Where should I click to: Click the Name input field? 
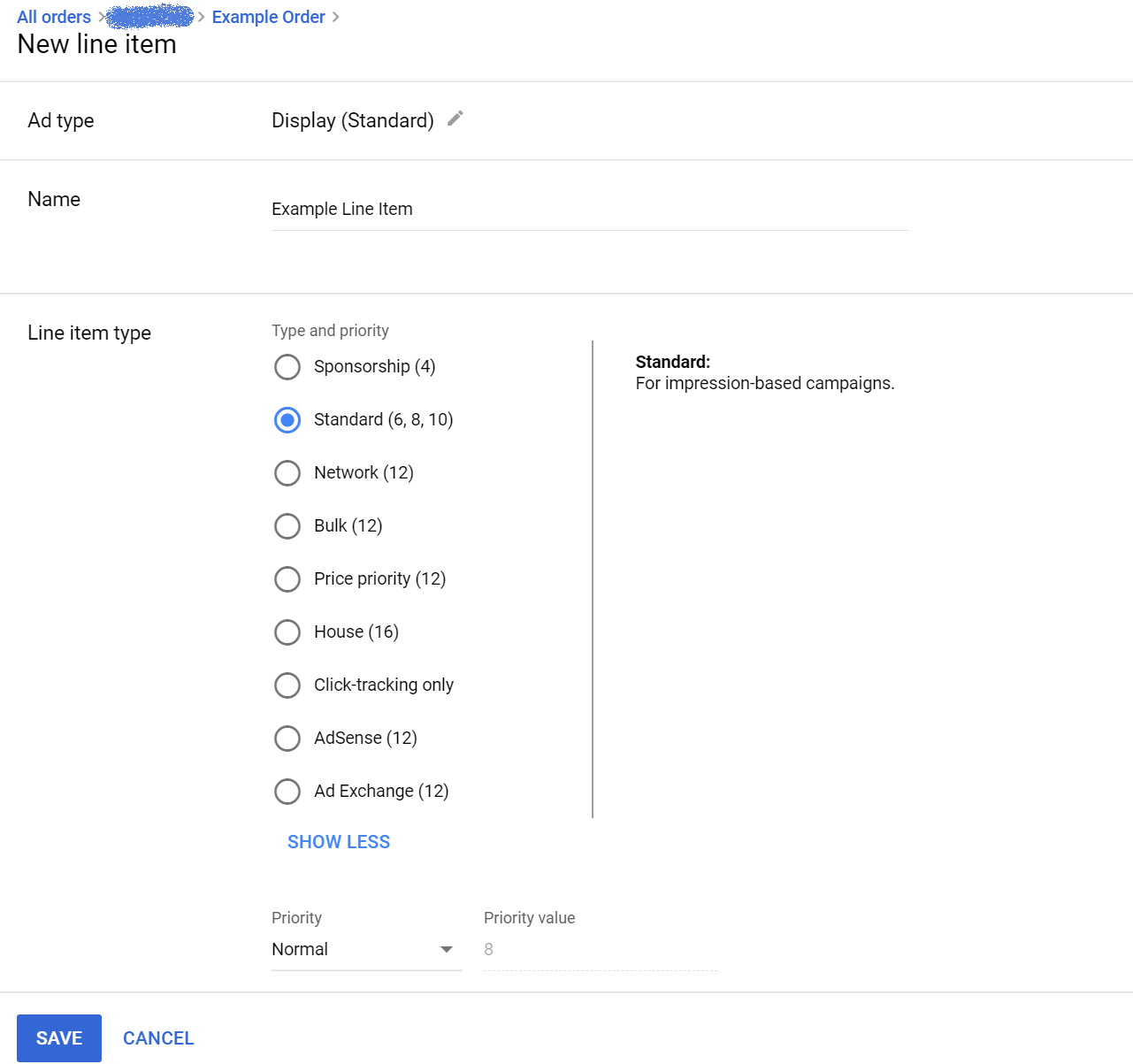tap(588, 210)
